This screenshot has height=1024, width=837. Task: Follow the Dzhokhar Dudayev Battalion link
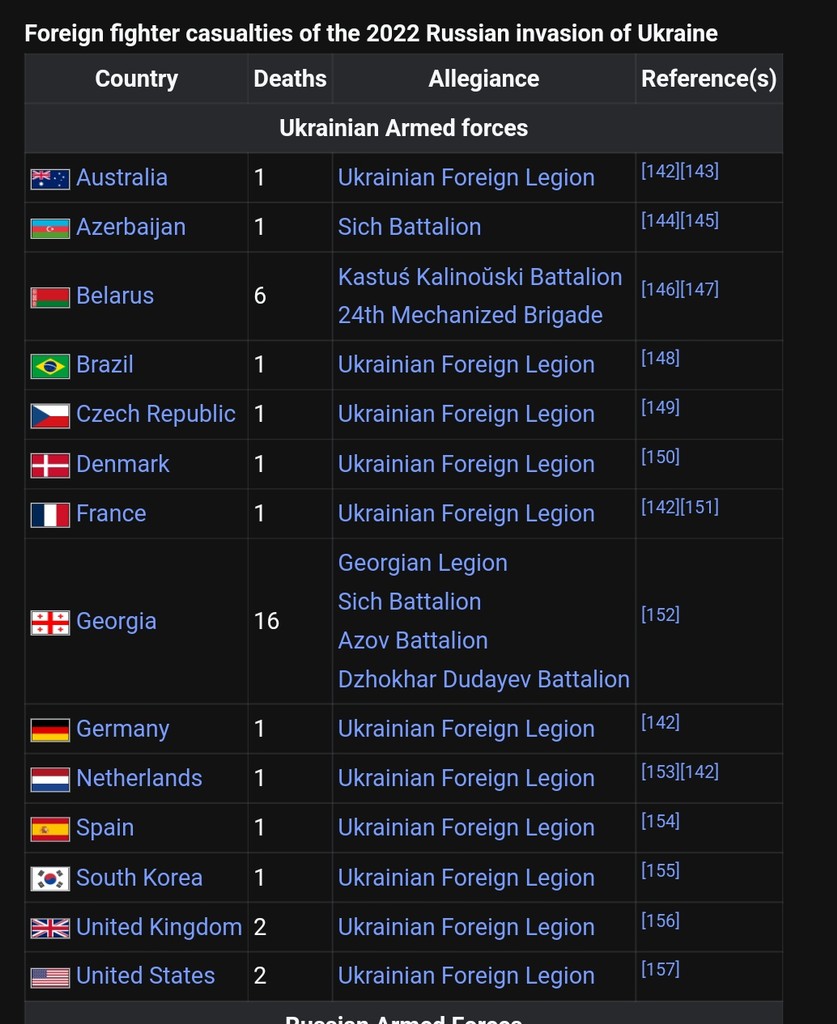pyautogui.click(x=484, y=679)
